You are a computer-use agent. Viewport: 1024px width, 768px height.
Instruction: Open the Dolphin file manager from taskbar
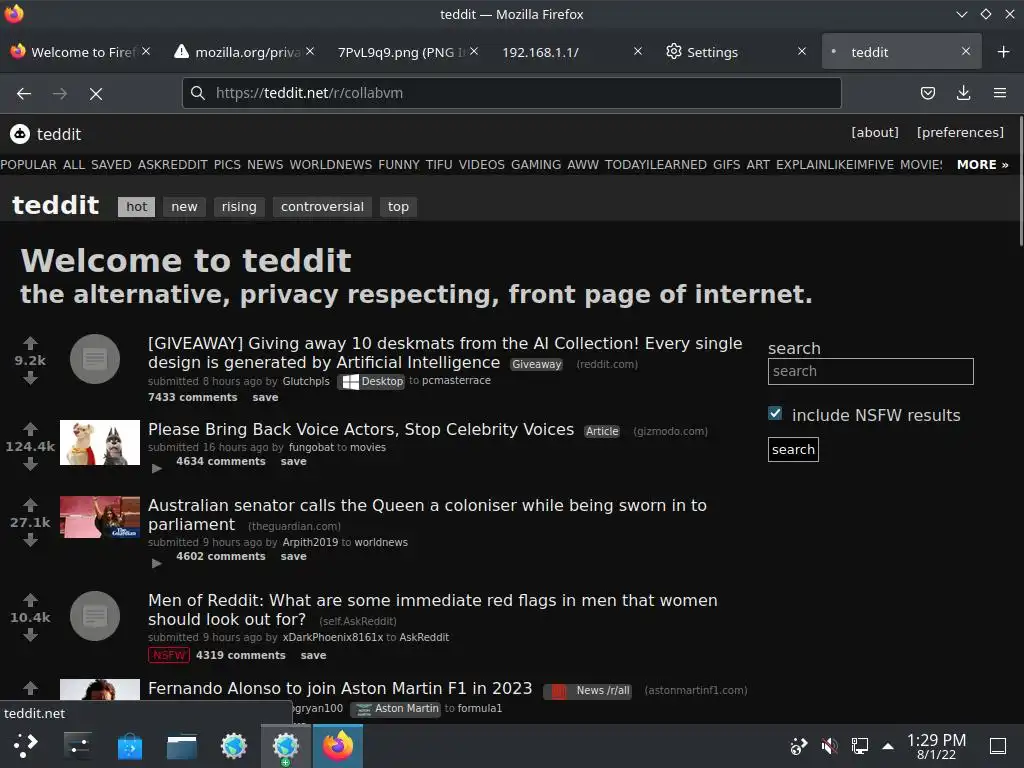pyautogui.click(x=182, y=746)
